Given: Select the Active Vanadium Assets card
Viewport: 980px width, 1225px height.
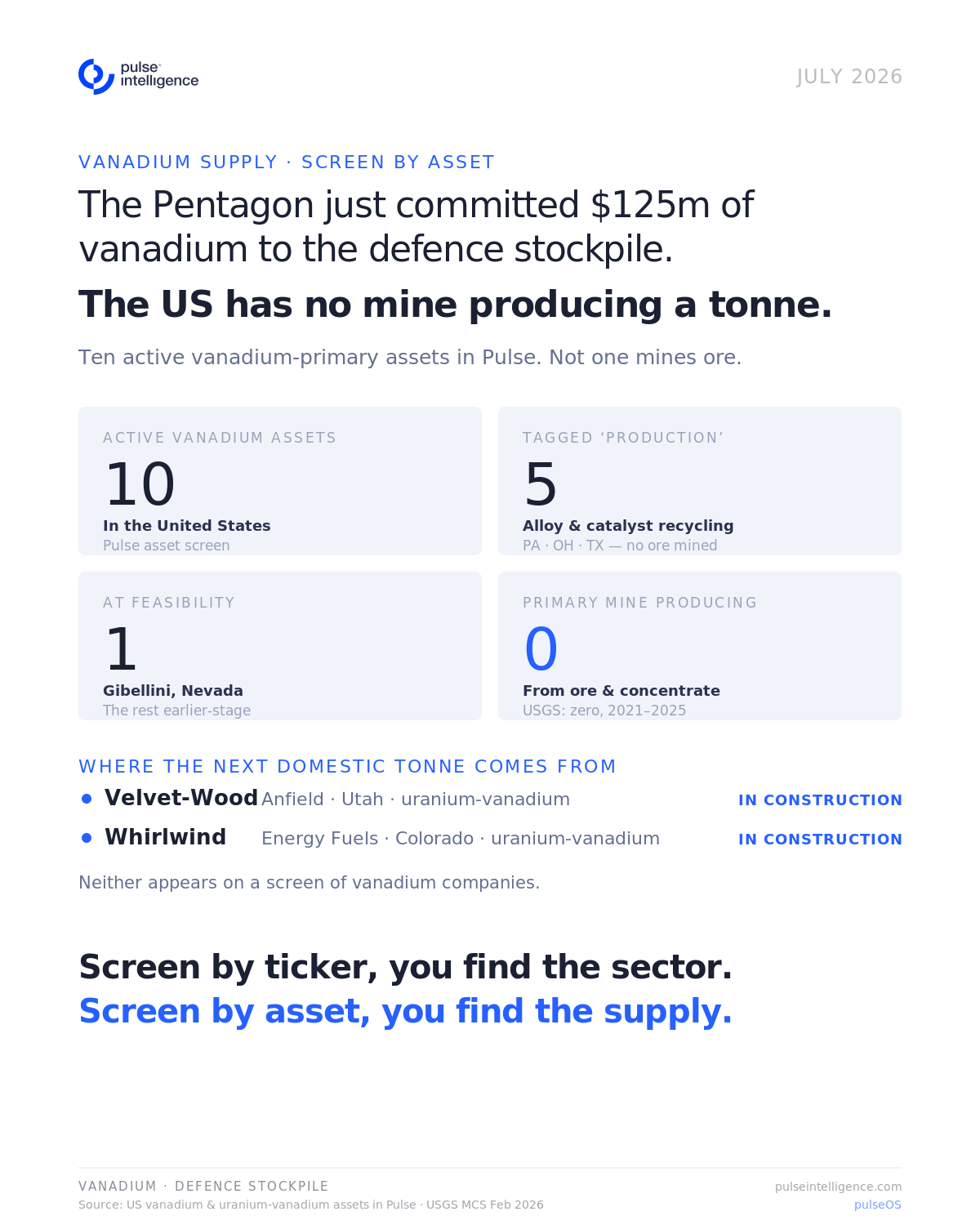Looking at the screenshot, I should (x=280, y=481).
